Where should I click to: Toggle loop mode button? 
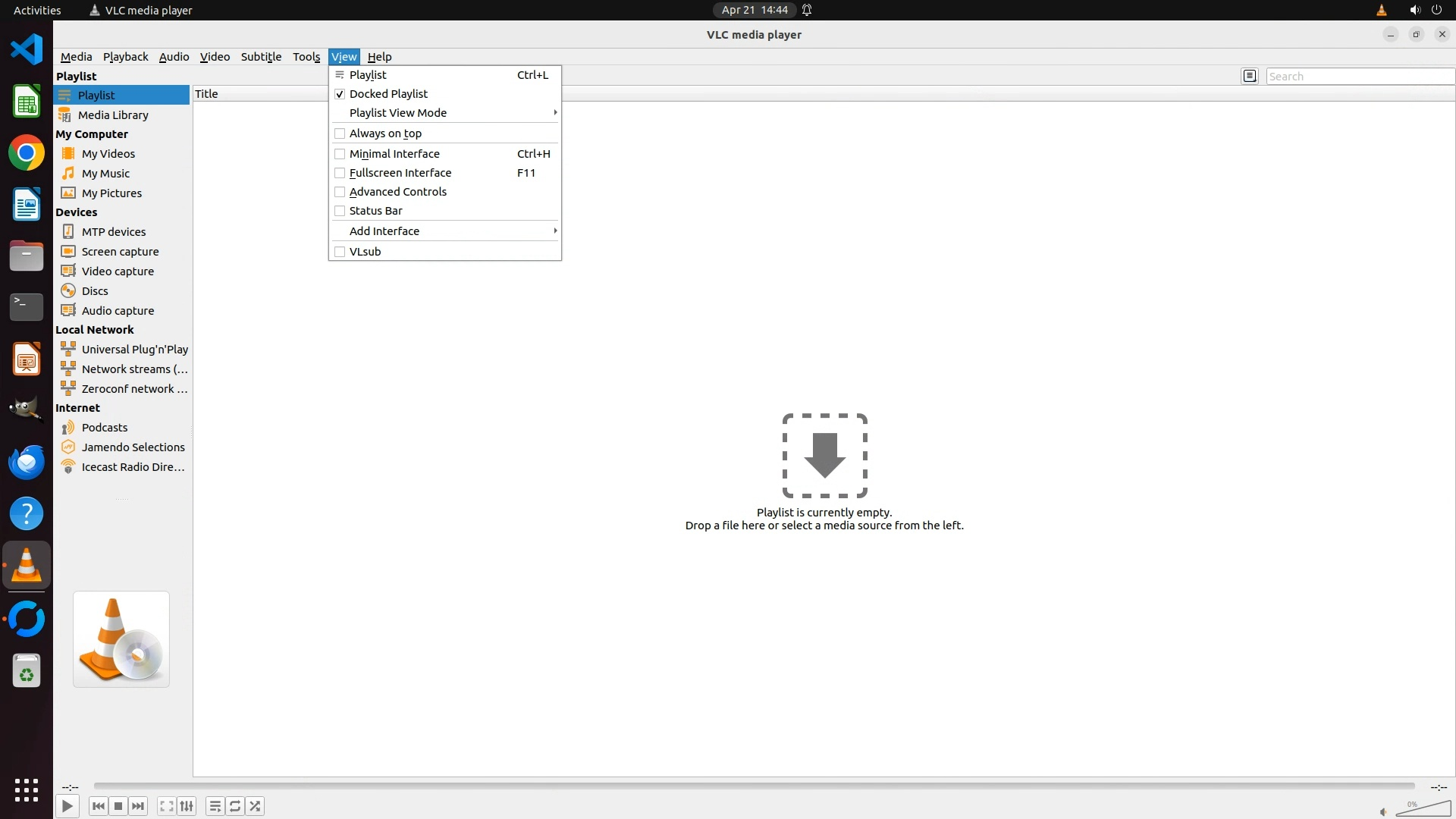(x=235, y=806)
